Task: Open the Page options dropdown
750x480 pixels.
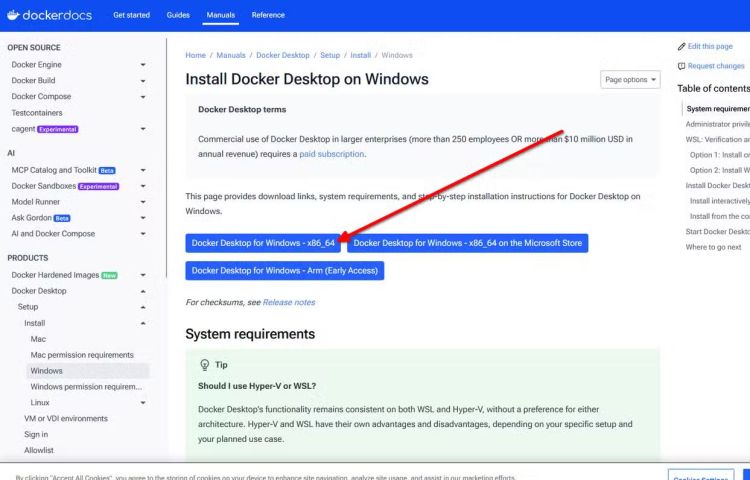Action: point(630,80)
